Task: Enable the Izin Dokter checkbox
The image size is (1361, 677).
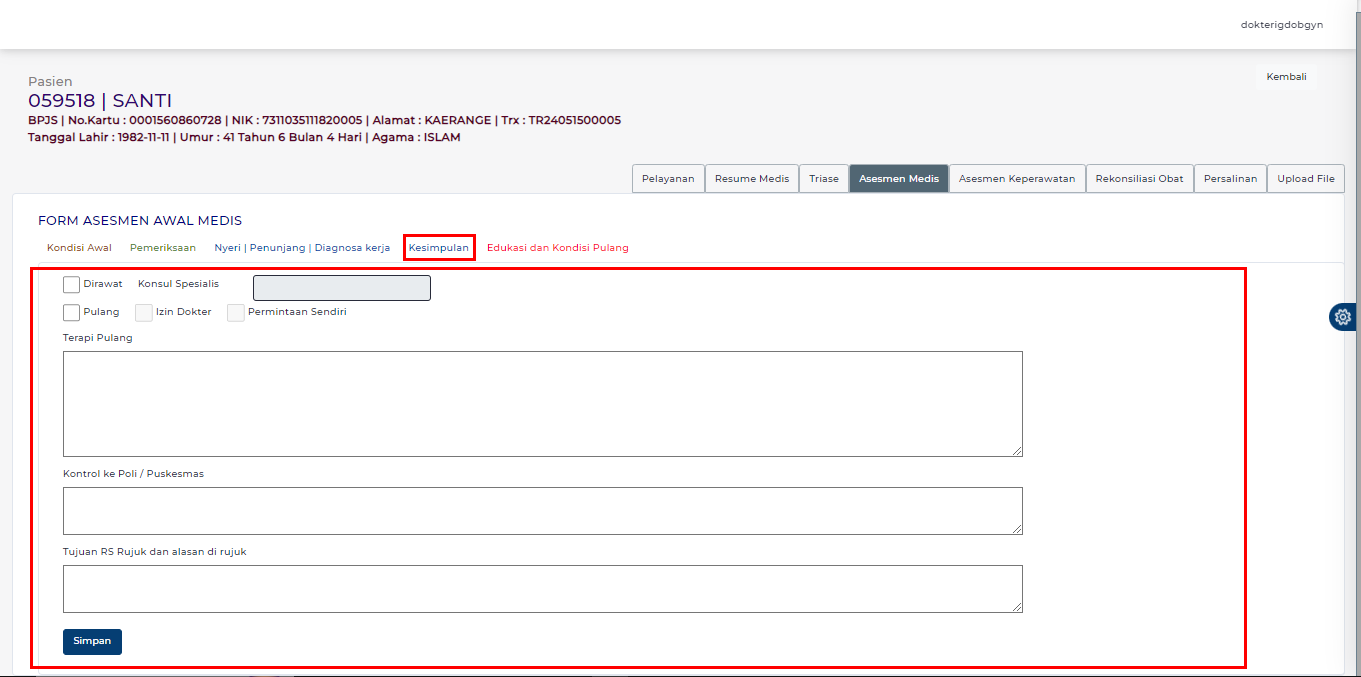Action: coord(144,313)
